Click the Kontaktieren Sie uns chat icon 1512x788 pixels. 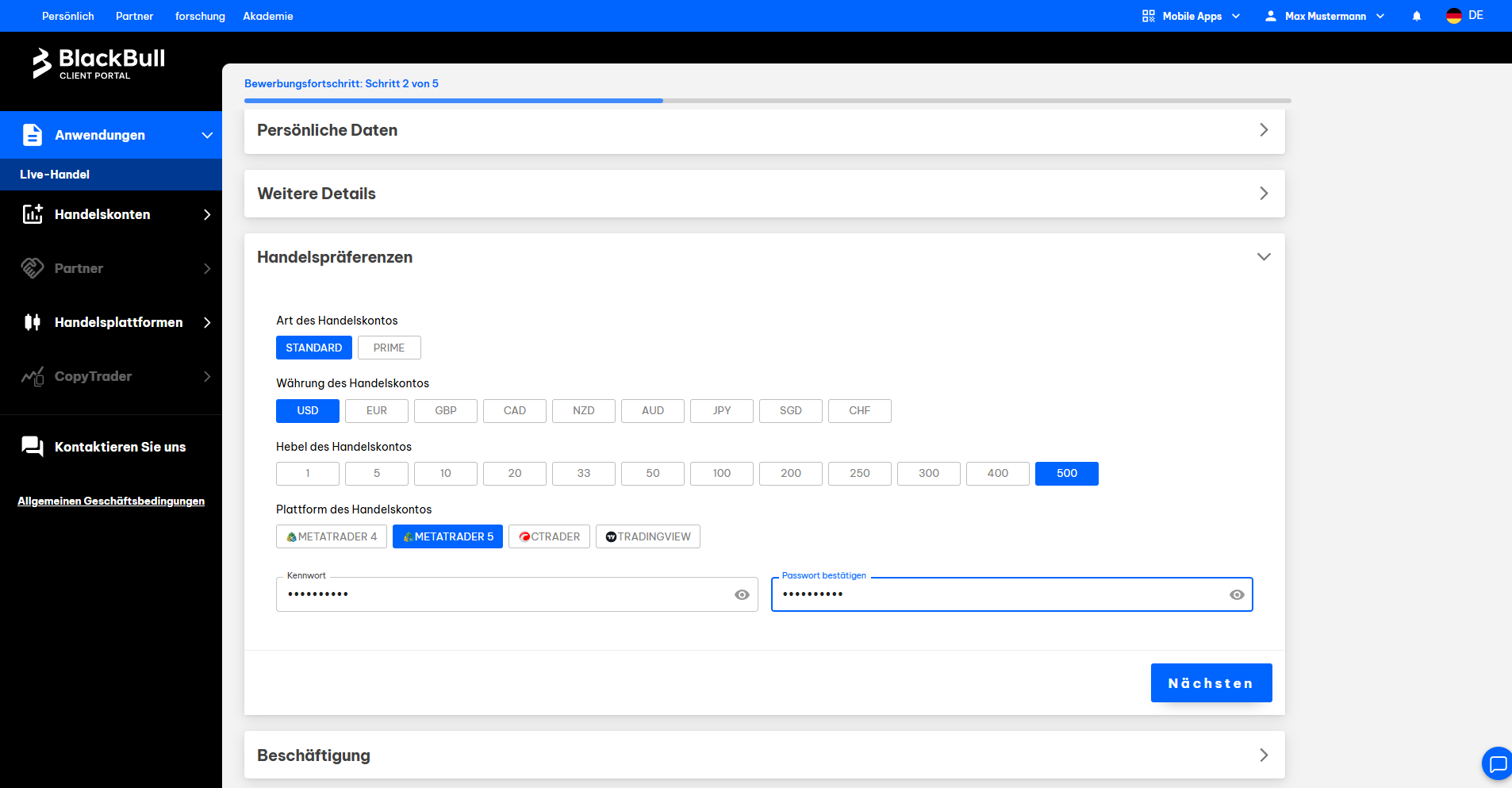coord(33,447)
